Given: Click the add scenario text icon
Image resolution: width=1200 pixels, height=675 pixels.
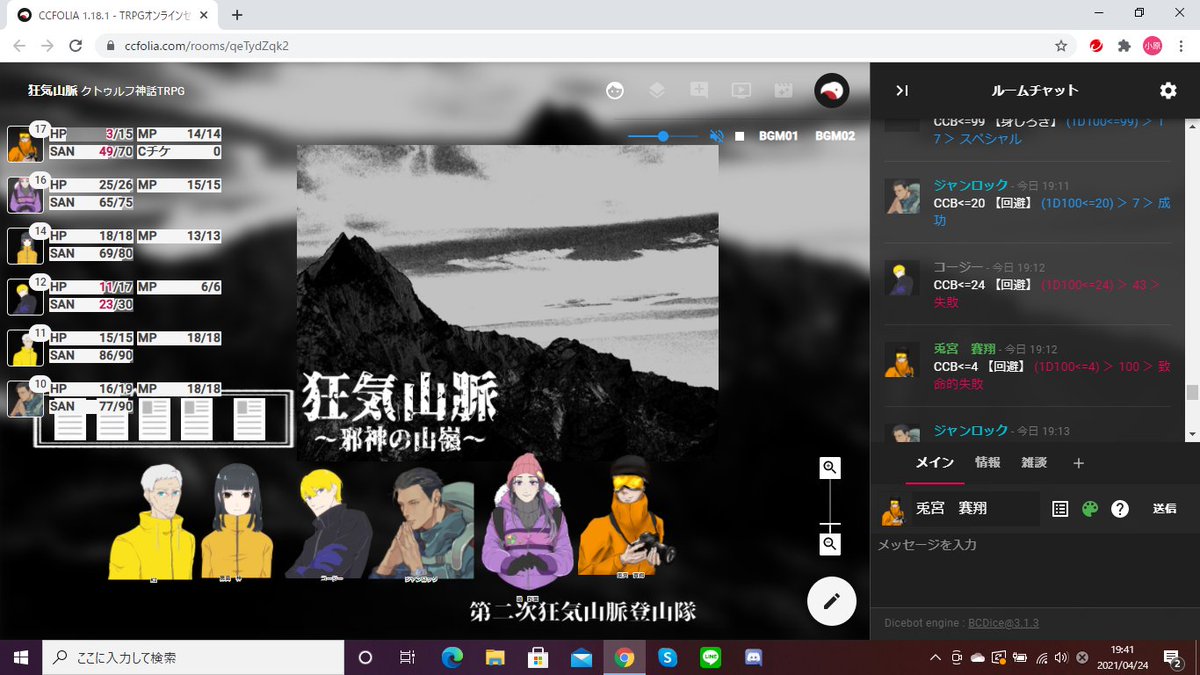Looking at the screenshot, I should (x=699, y=90).
